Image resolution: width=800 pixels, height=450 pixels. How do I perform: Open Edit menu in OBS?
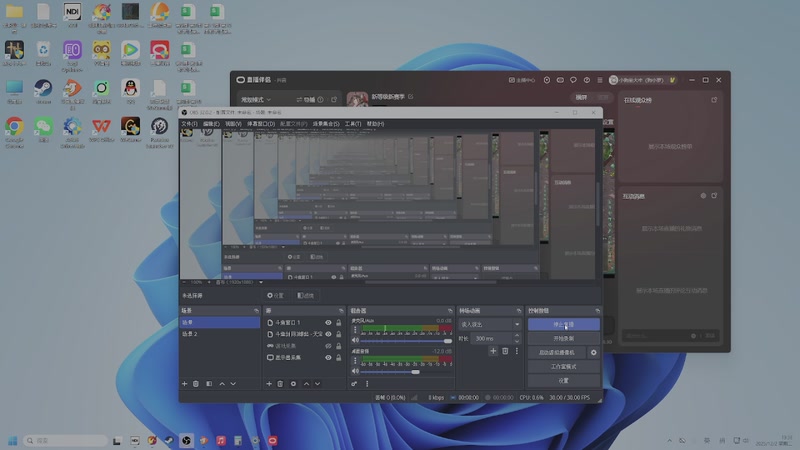211,124
